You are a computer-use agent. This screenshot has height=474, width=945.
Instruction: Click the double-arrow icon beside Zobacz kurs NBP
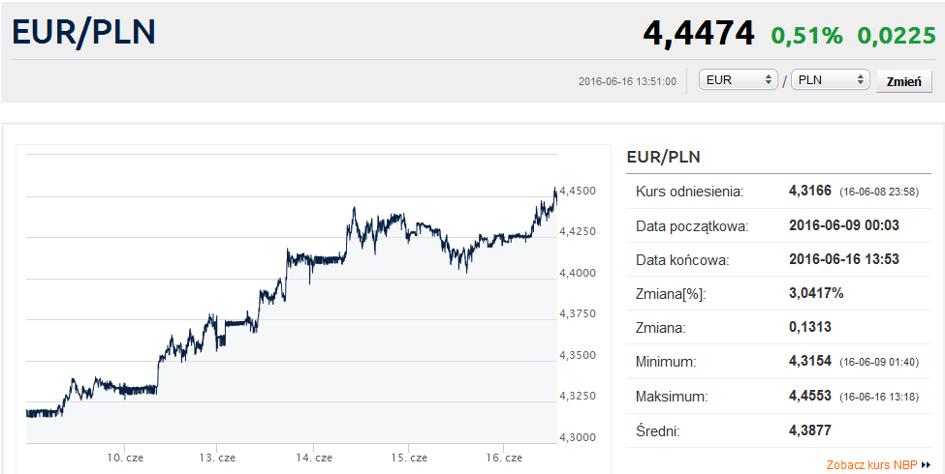point(927,465)
